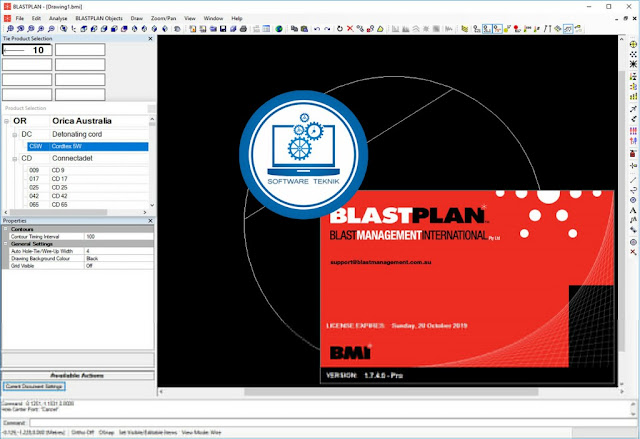Select the straight line draw tool on right
The width and height of the screenshot is (640, 439).
633,180
